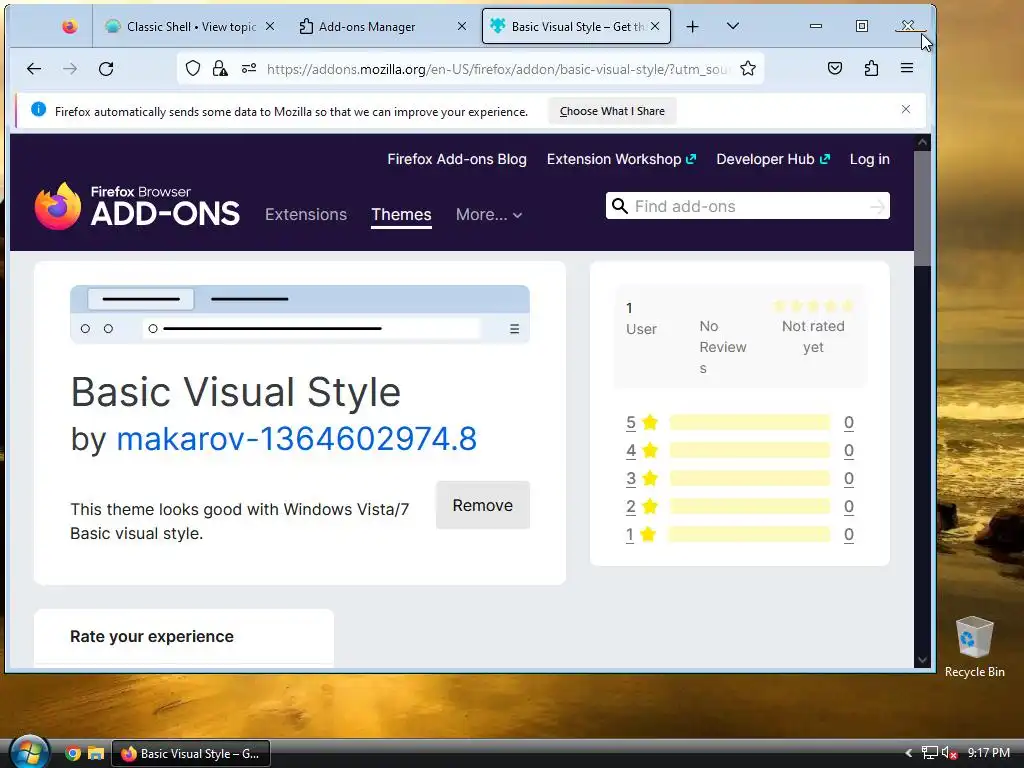This screenshot has width=1024, height=768.
Task: Open the Themes category
Action: pos(401,215)
